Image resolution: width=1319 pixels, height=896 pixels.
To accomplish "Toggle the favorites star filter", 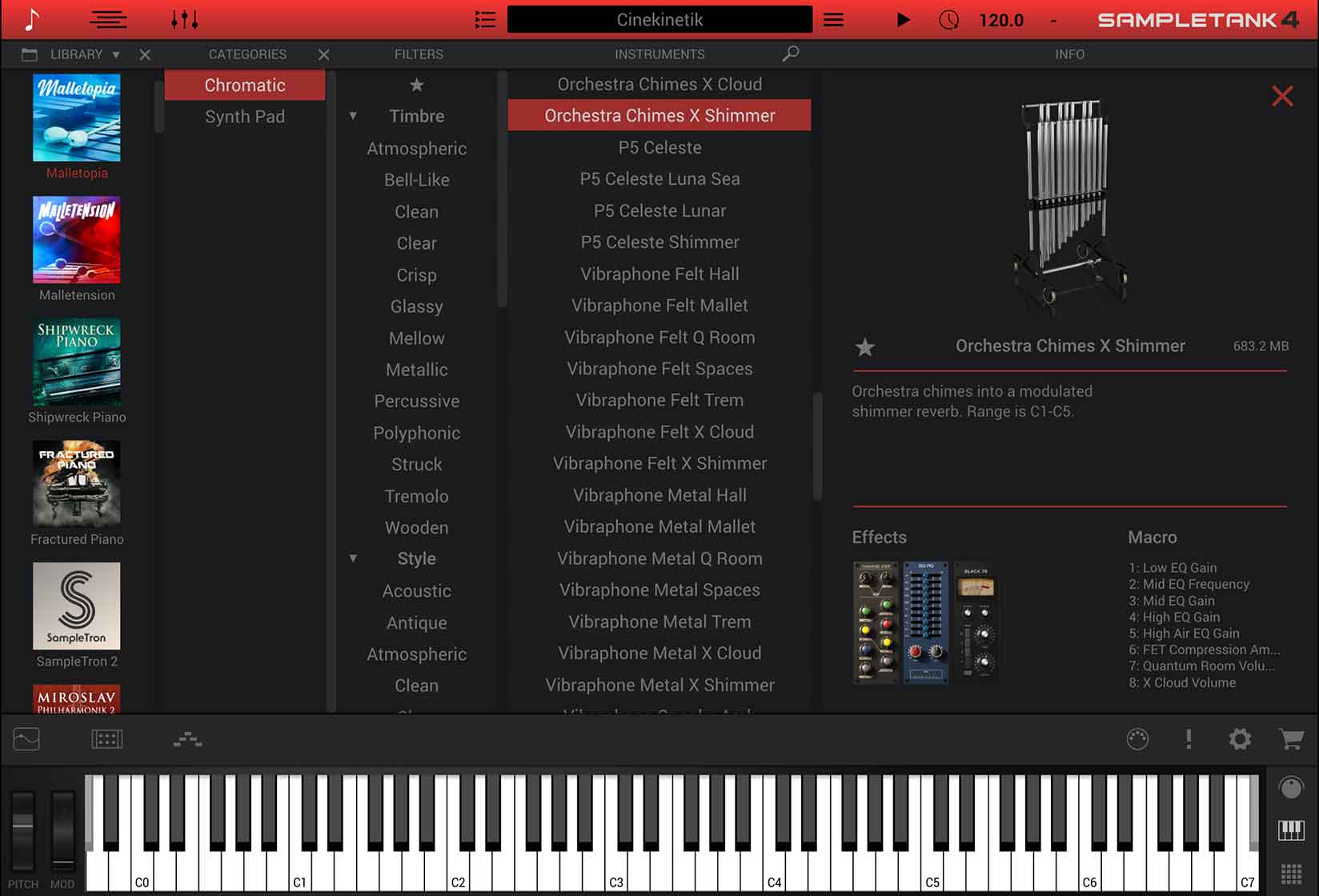I will (x=416, y=85).
